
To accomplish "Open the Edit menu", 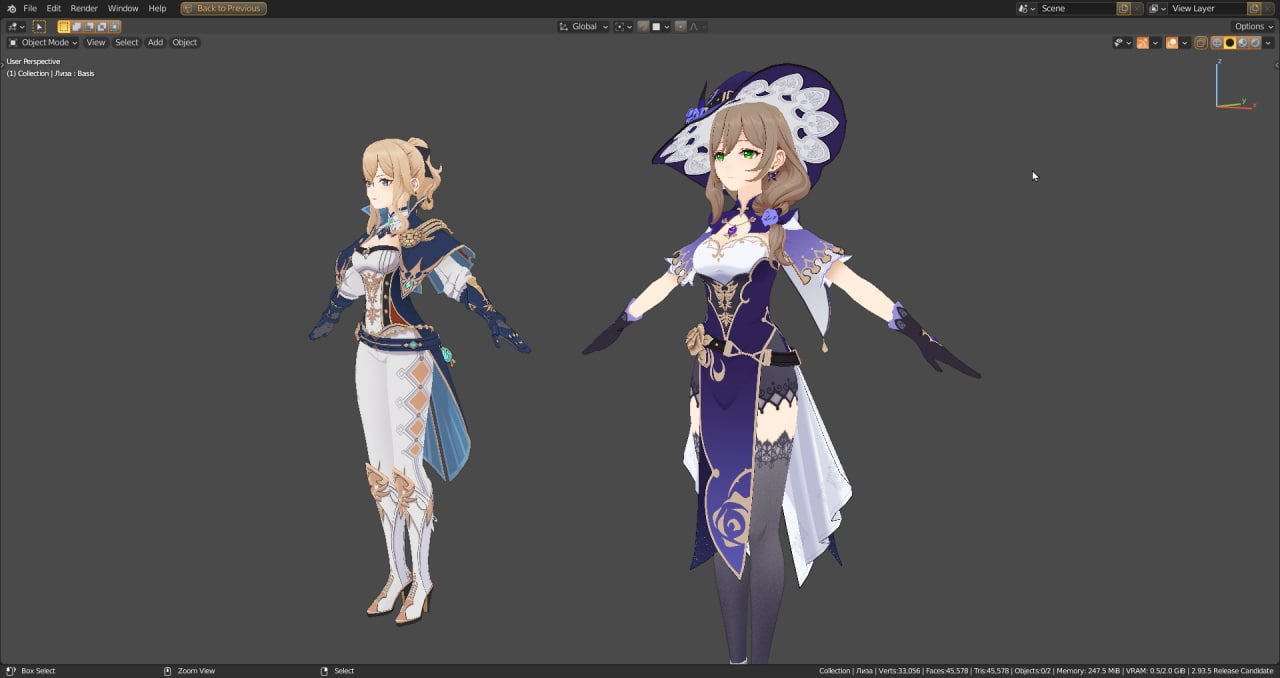I will [54, 8].
